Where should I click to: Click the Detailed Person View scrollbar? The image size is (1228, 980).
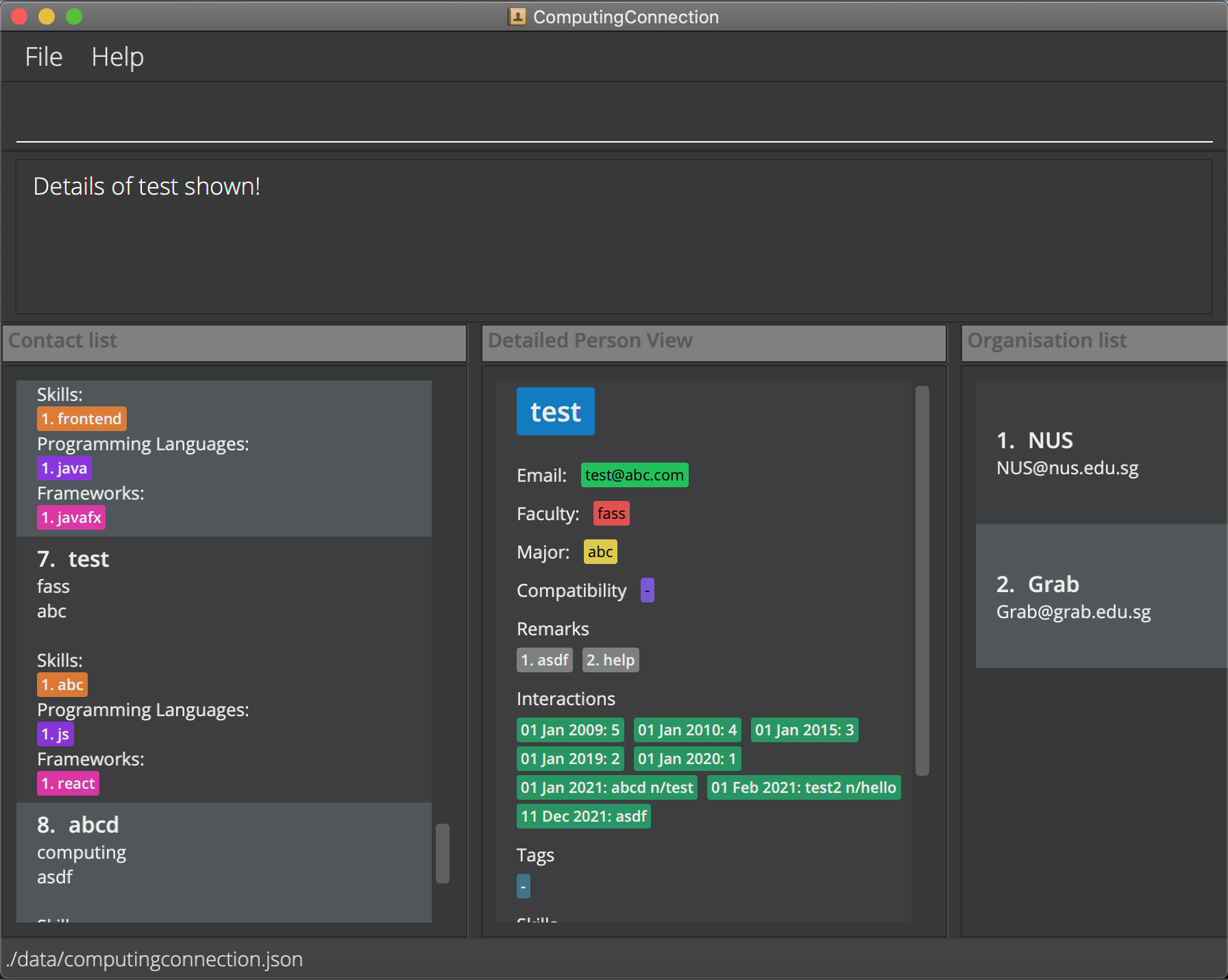922,580
